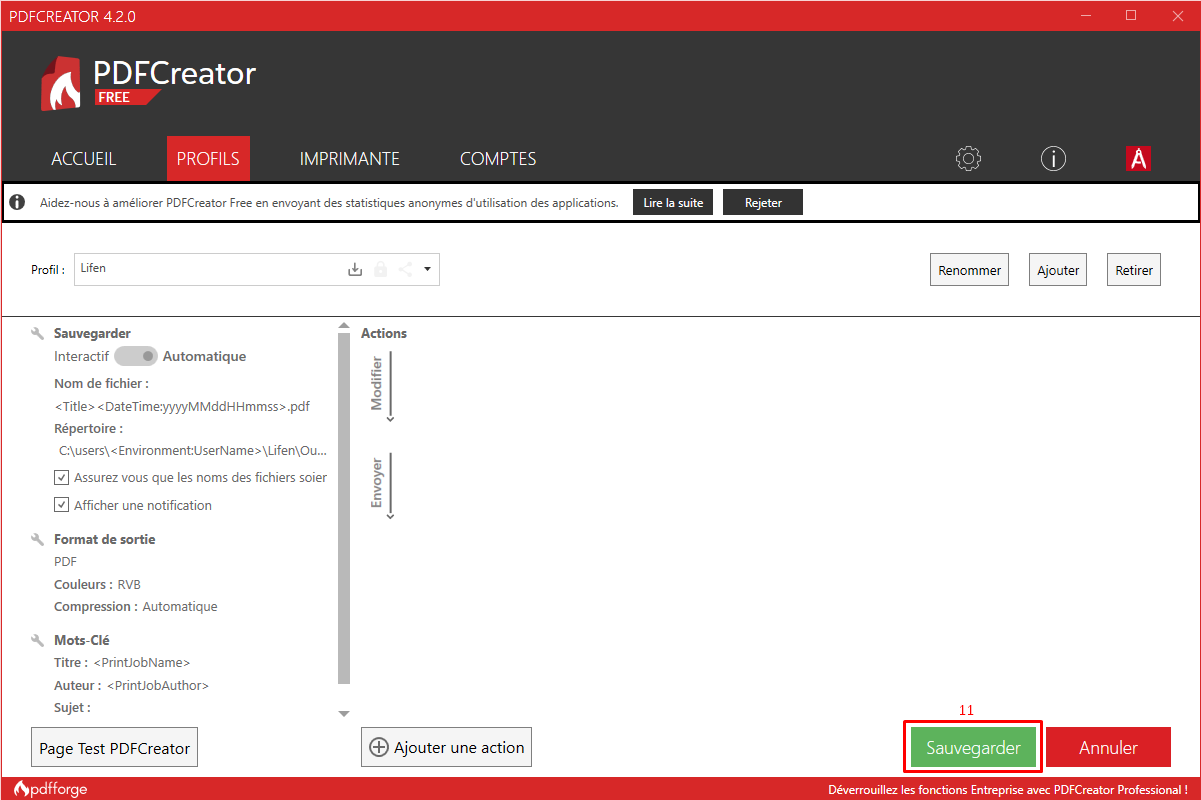Toggle the Interactif/Automatique switch
Image resolution: width=1201 pixels, height=800 pixels.
click(x=136, y=356)
